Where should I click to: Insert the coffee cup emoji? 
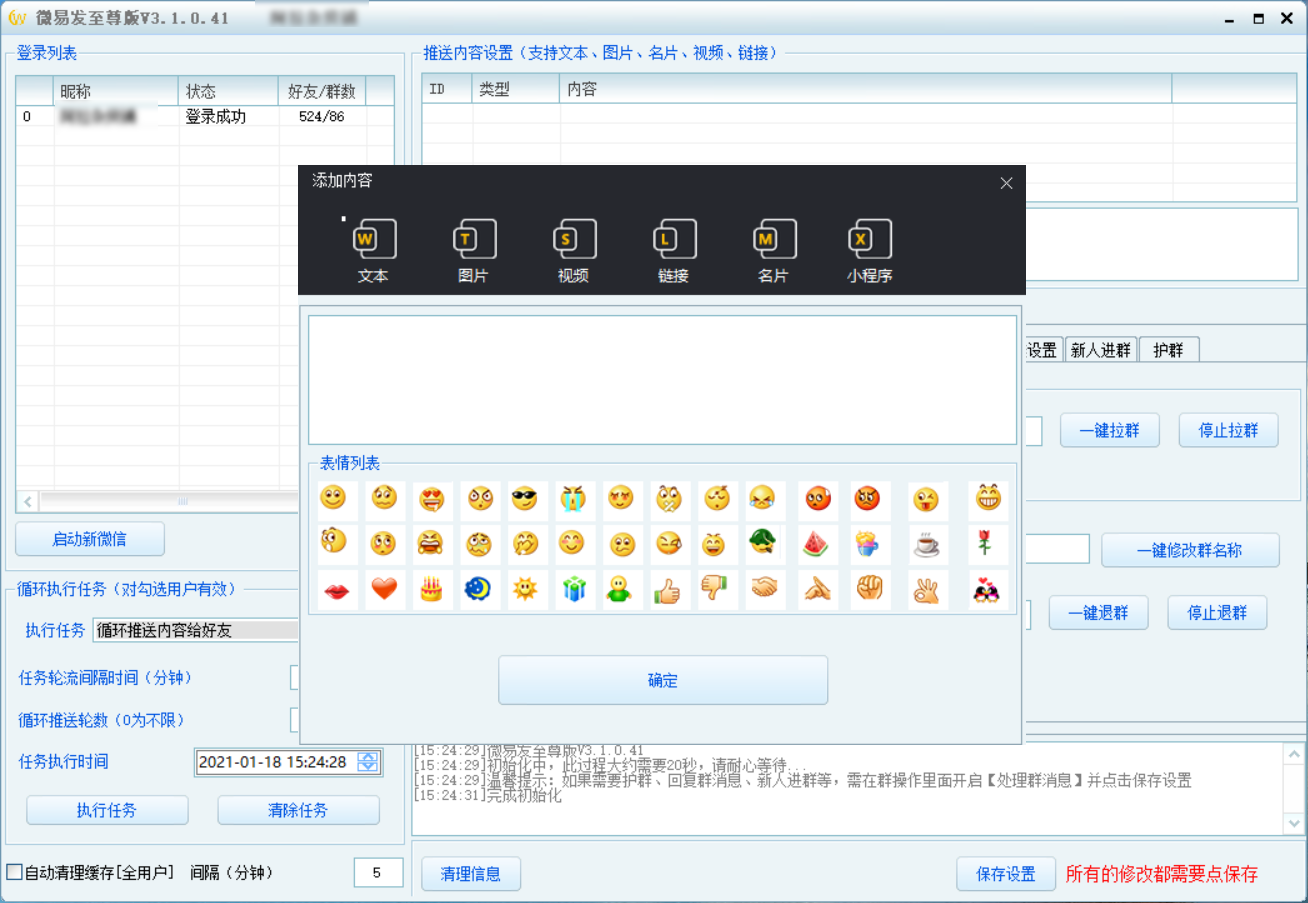pyautogui.click(x=927, y=545)
